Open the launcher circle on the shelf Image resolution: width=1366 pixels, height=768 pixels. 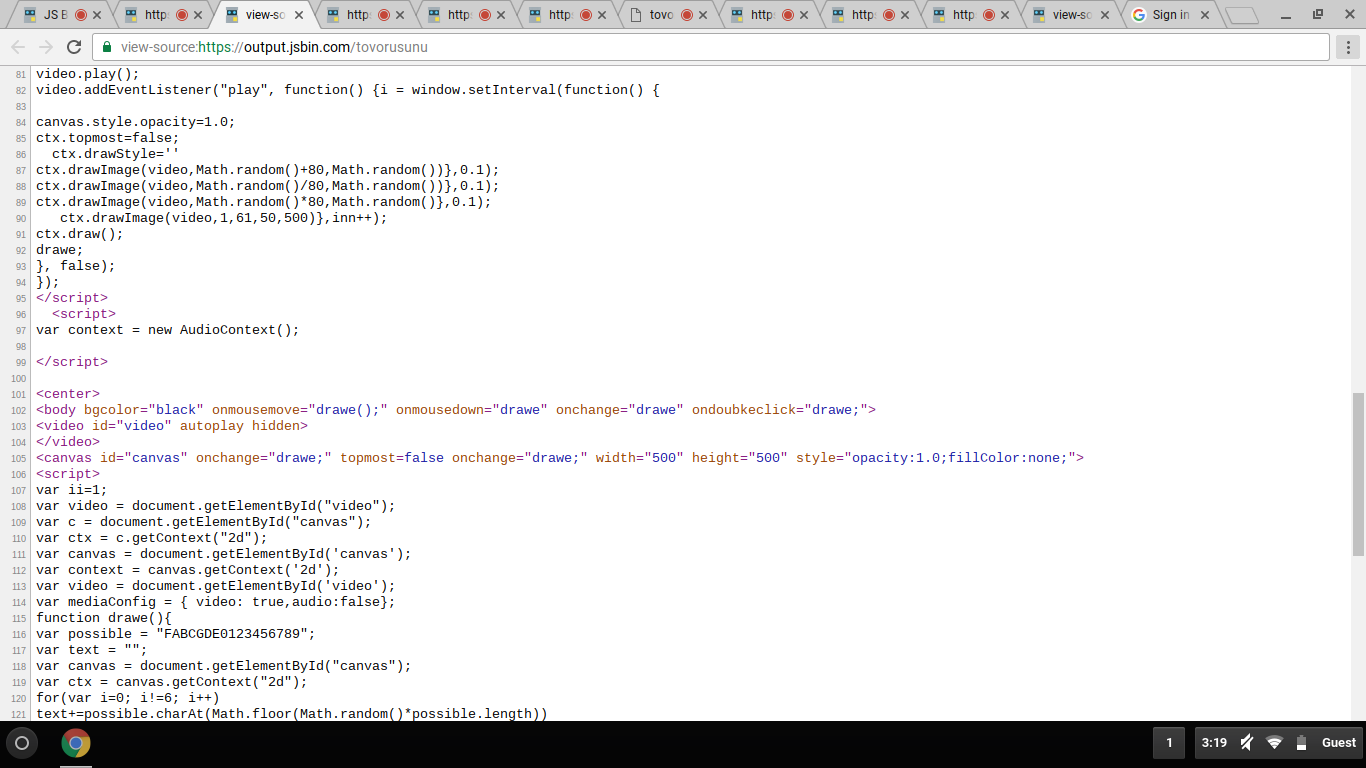(22, 743)
